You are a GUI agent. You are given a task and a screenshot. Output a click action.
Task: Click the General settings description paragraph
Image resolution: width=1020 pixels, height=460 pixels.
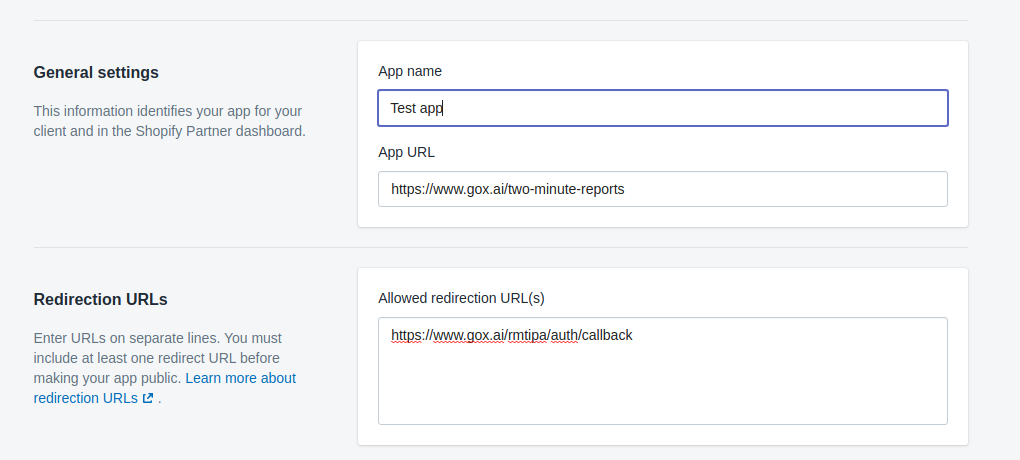click(x=170, y=121)
